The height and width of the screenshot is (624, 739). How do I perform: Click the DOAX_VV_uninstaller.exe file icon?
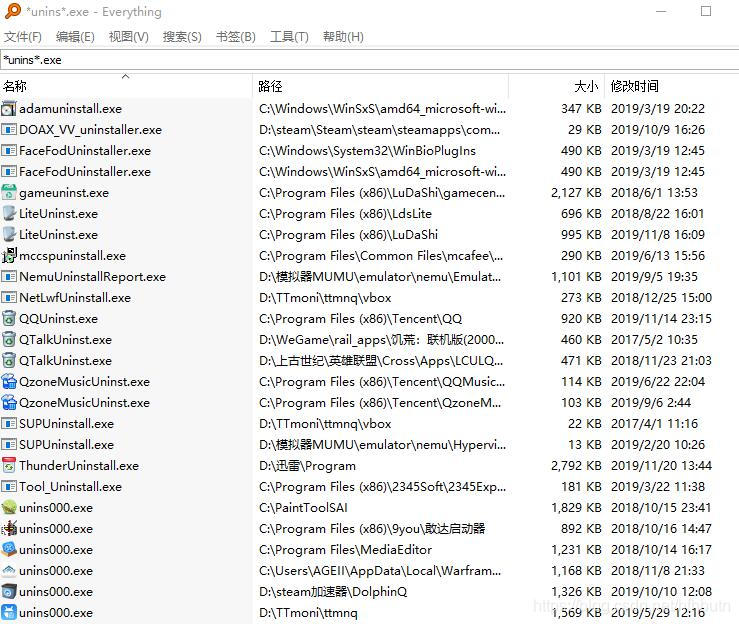(x=8, y=130)
